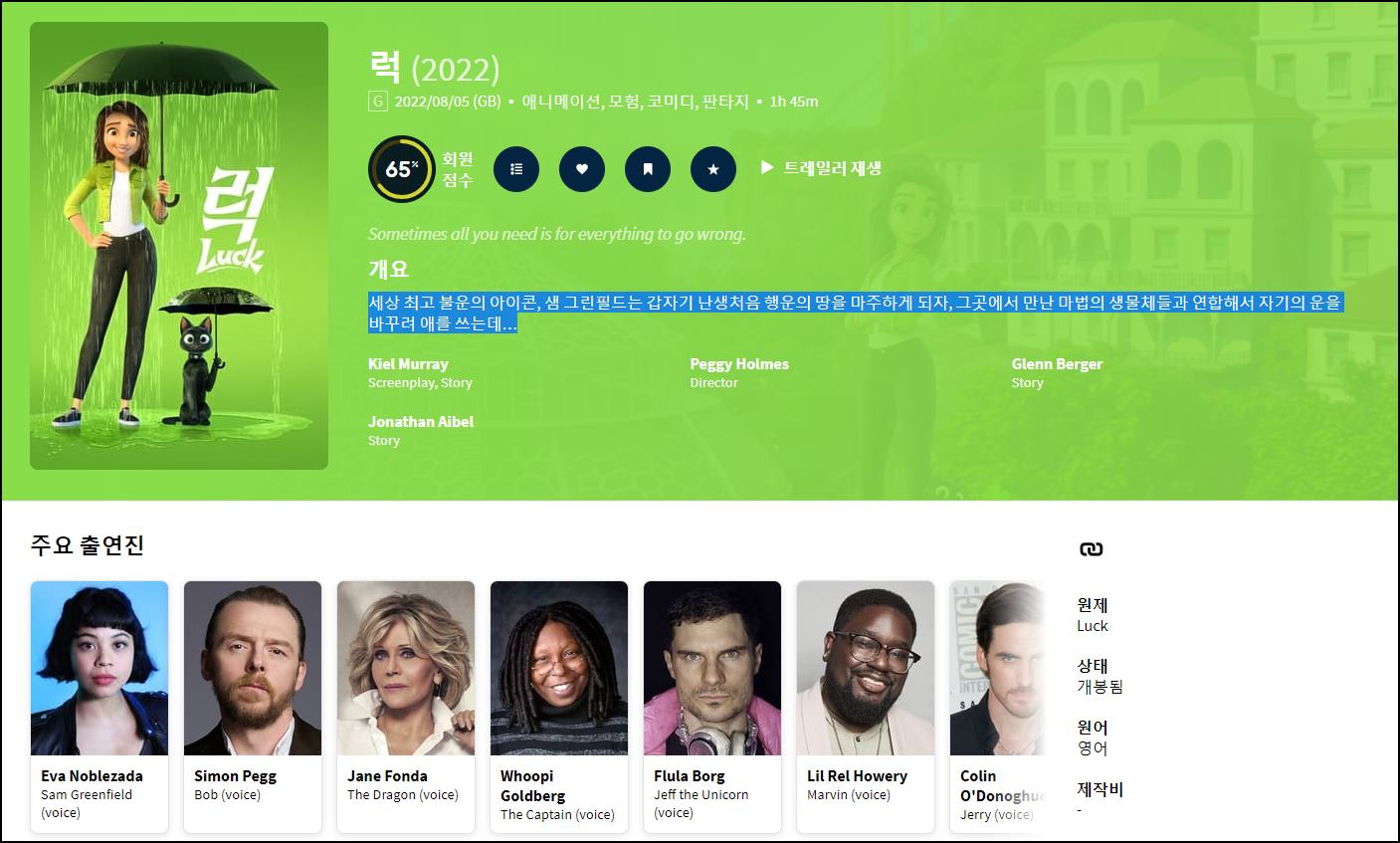Add the movie to watchlist via bookmark icon
1400x843 pixels.
pyautogui.click(x=648, y=168)
